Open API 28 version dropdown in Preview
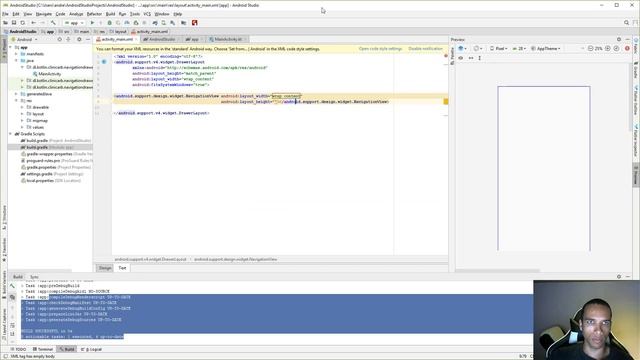Image resolution: width=640 pixels, height=360 pixels. pos(519,49)
